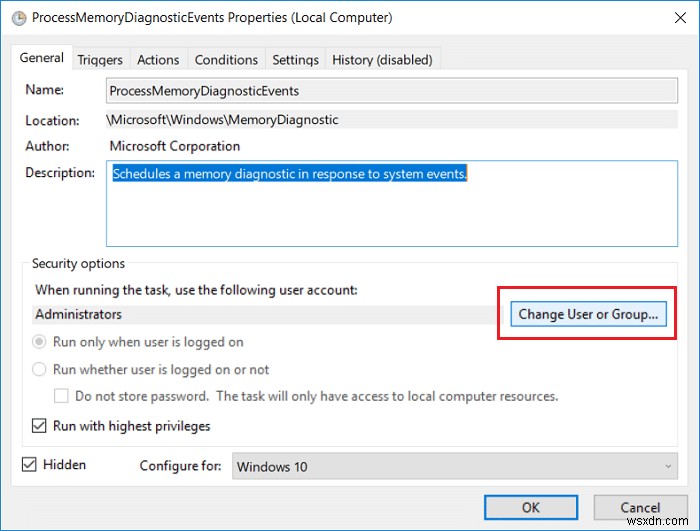Screen dimensions: 700x531
Task: Click Change User or Group button
Action: click(x=588, y=314)
